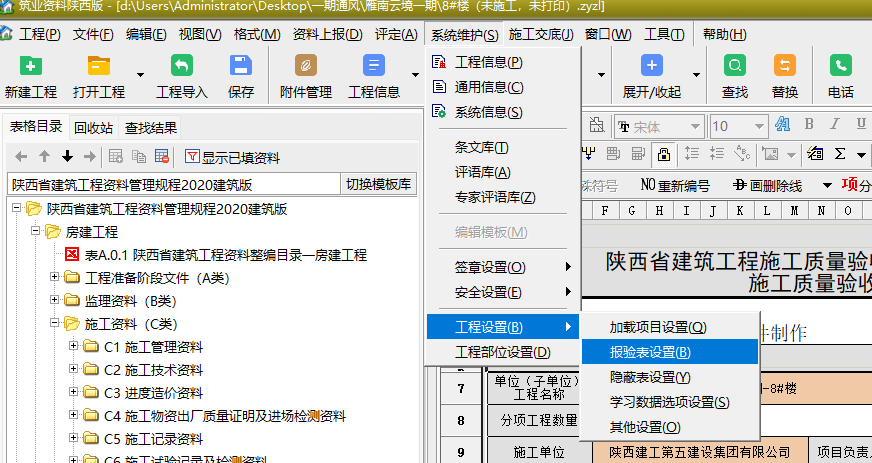This screenshot has height=463, width=872.
Task: Click the 查找 search icon
Action: point(735,67)
